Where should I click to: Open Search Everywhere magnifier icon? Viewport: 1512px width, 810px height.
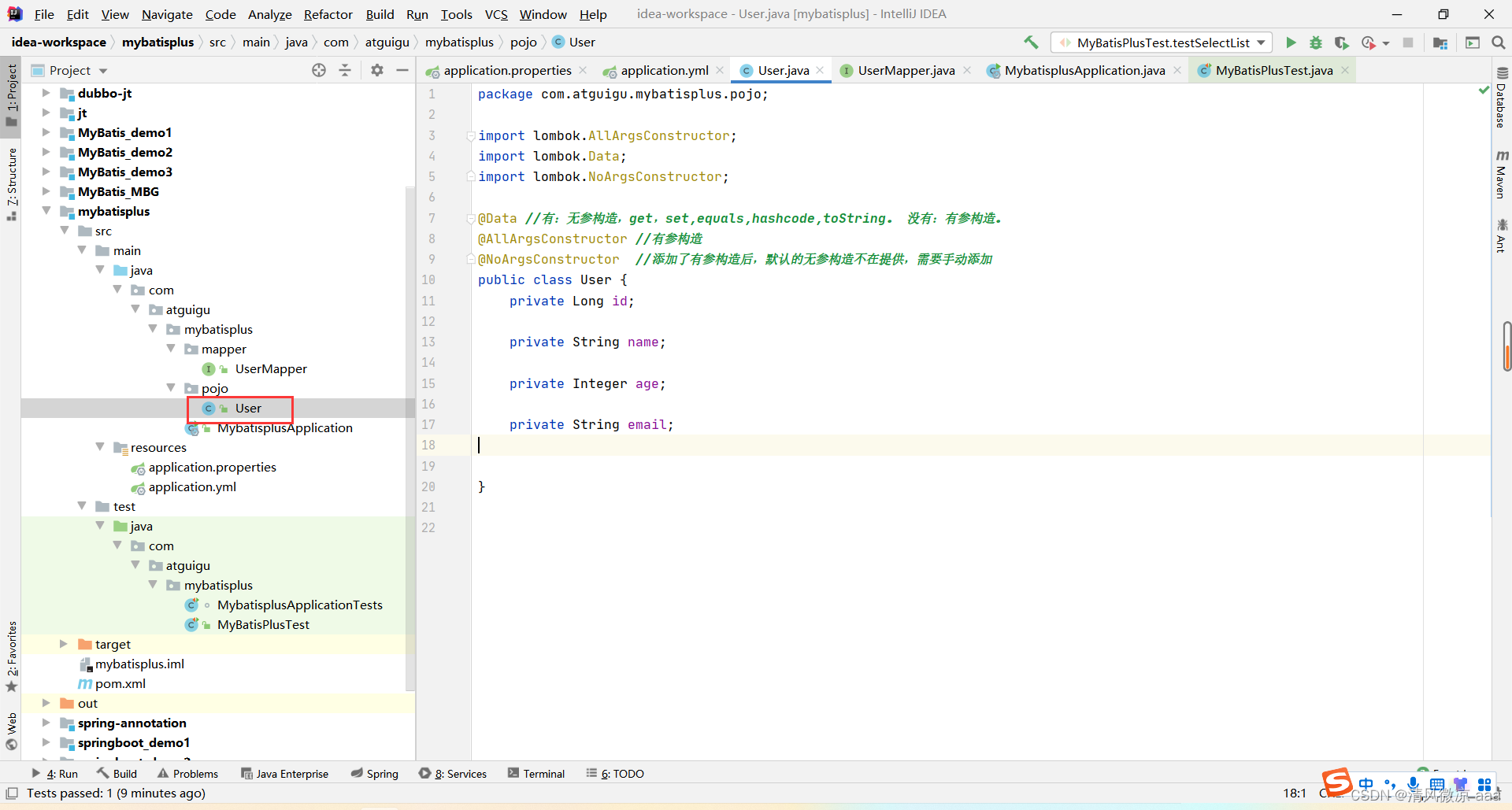tap(1499, 43)
